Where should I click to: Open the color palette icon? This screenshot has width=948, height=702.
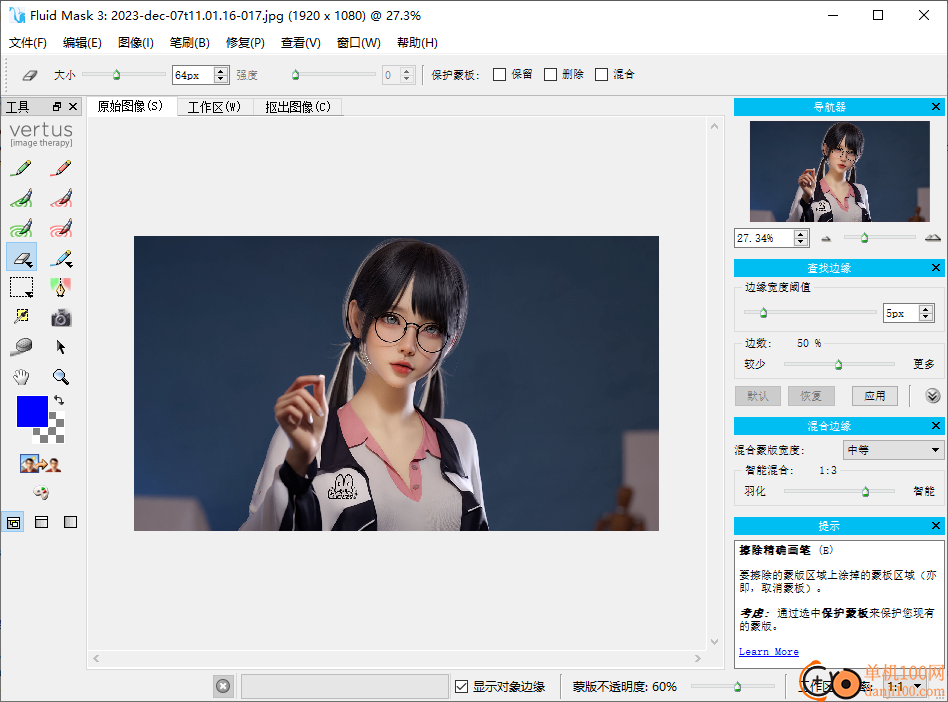[x=41, y=493]
